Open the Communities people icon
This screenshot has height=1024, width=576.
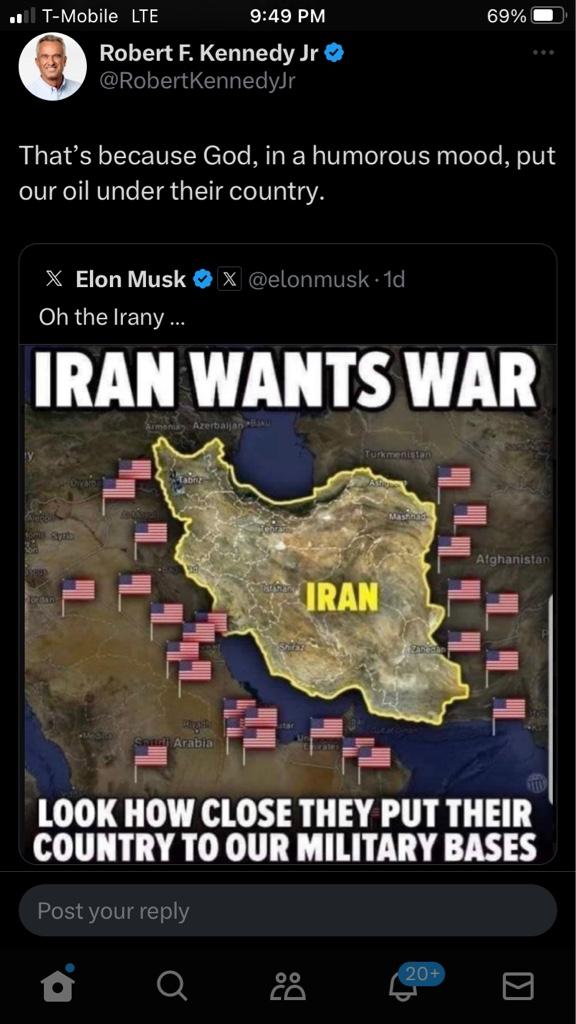288,985
